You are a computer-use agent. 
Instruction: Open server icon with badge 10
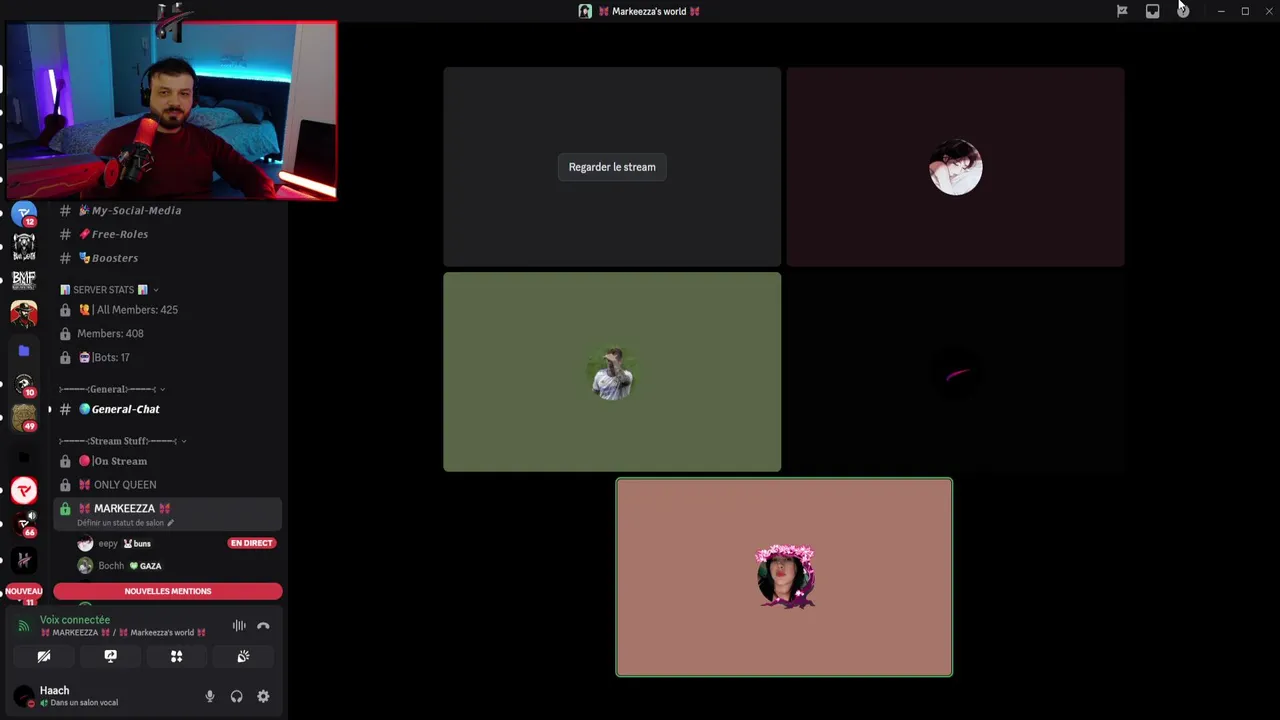[x=24, y=385]
